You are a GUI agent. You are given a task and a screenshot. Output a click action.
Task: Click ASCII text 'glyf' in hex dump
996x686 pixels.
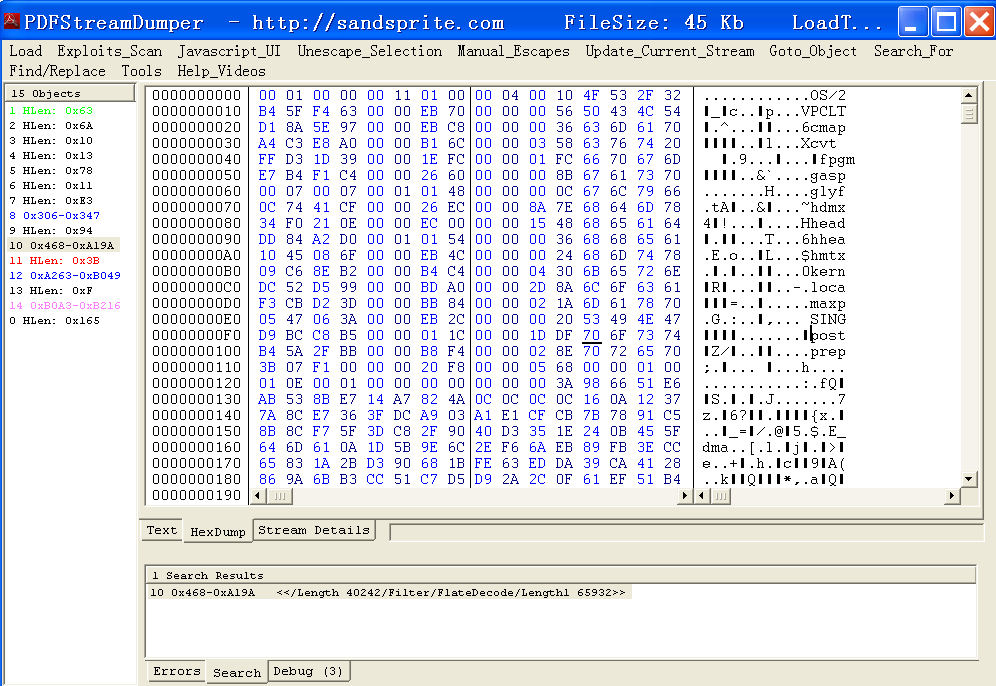click(x=828, y=191)
